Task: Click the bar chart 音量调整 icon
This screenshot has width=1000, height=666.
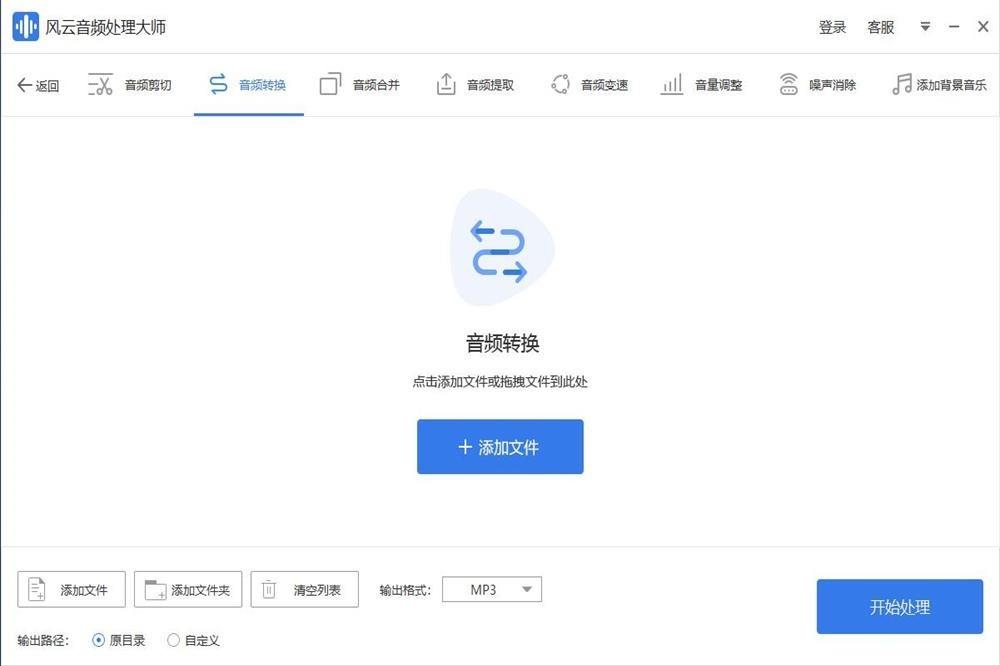Action: (672, 84)
